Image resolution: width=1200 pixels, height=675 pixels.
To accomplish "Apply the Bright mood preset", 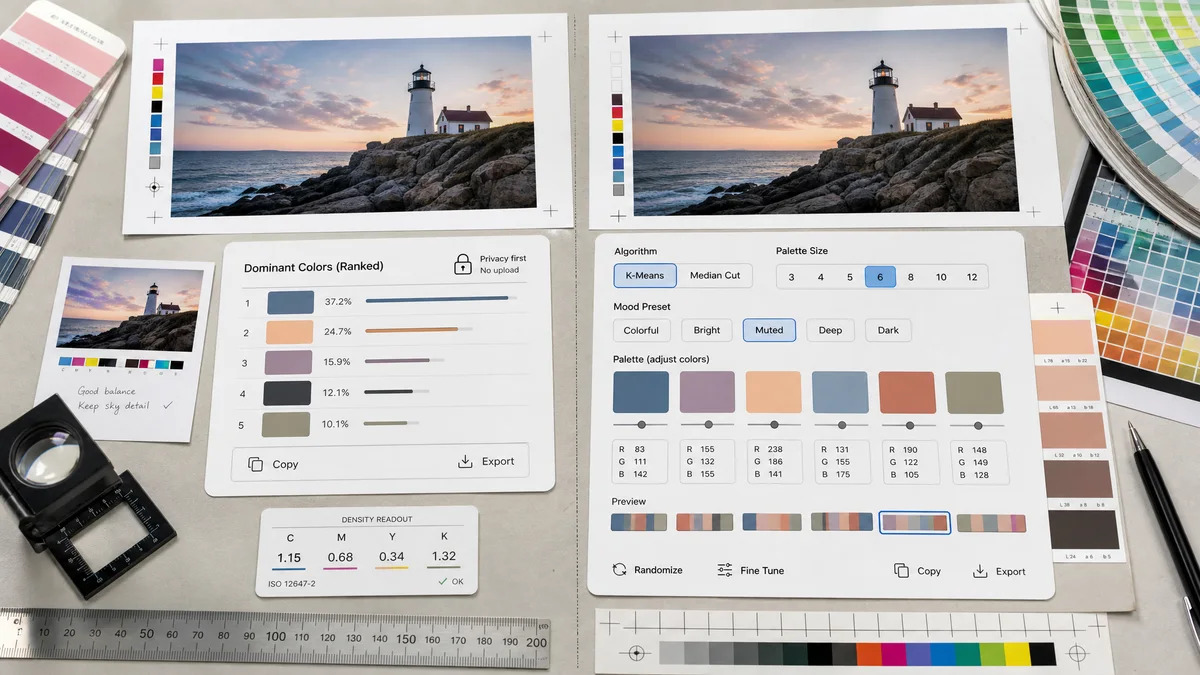I will pyautogui.click(x=707, y=330).
